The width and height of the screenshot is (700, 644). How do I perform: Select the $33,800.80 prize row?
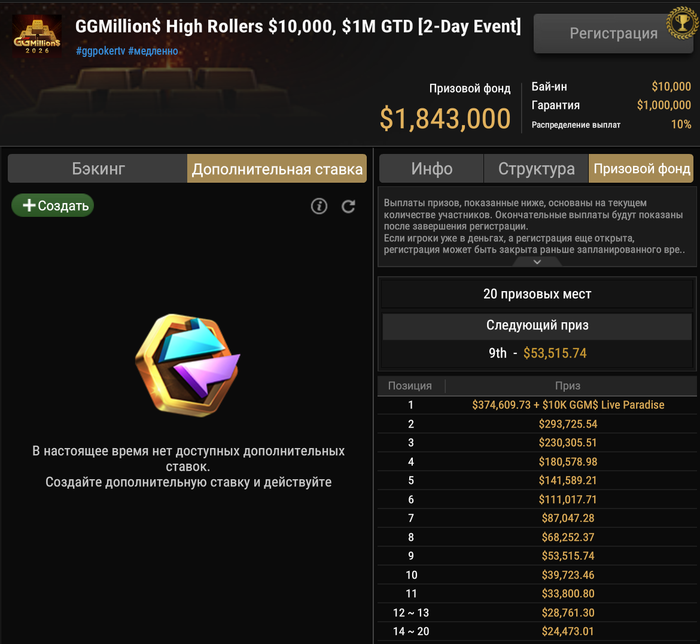[x=537, y=594]
